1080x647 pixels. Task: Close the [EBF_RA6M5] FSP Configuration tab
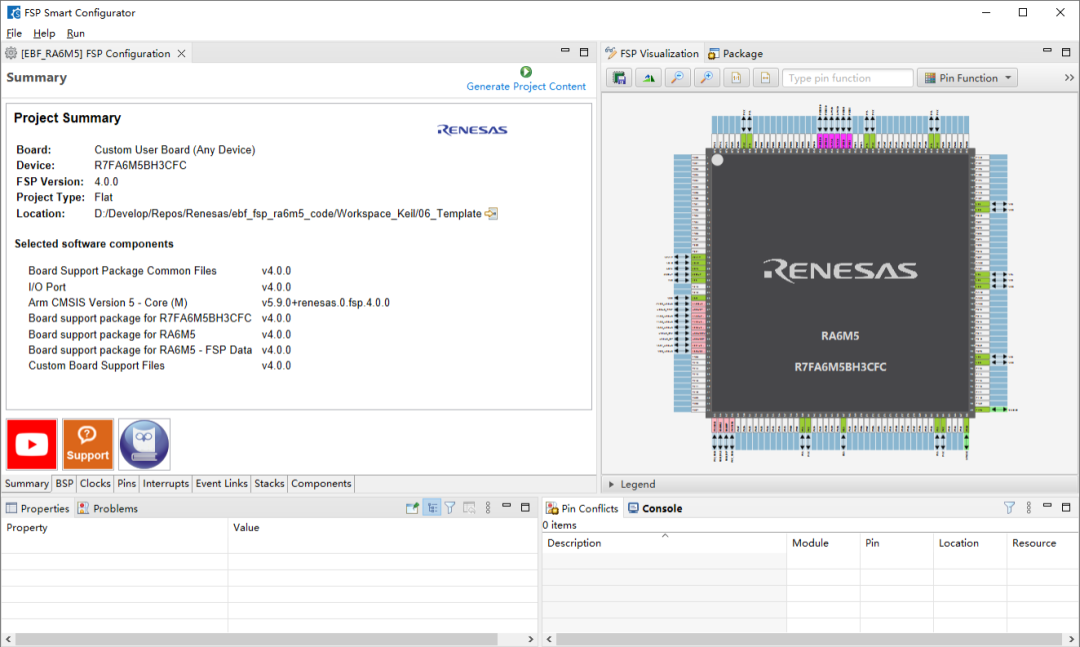tap(182, 54)
